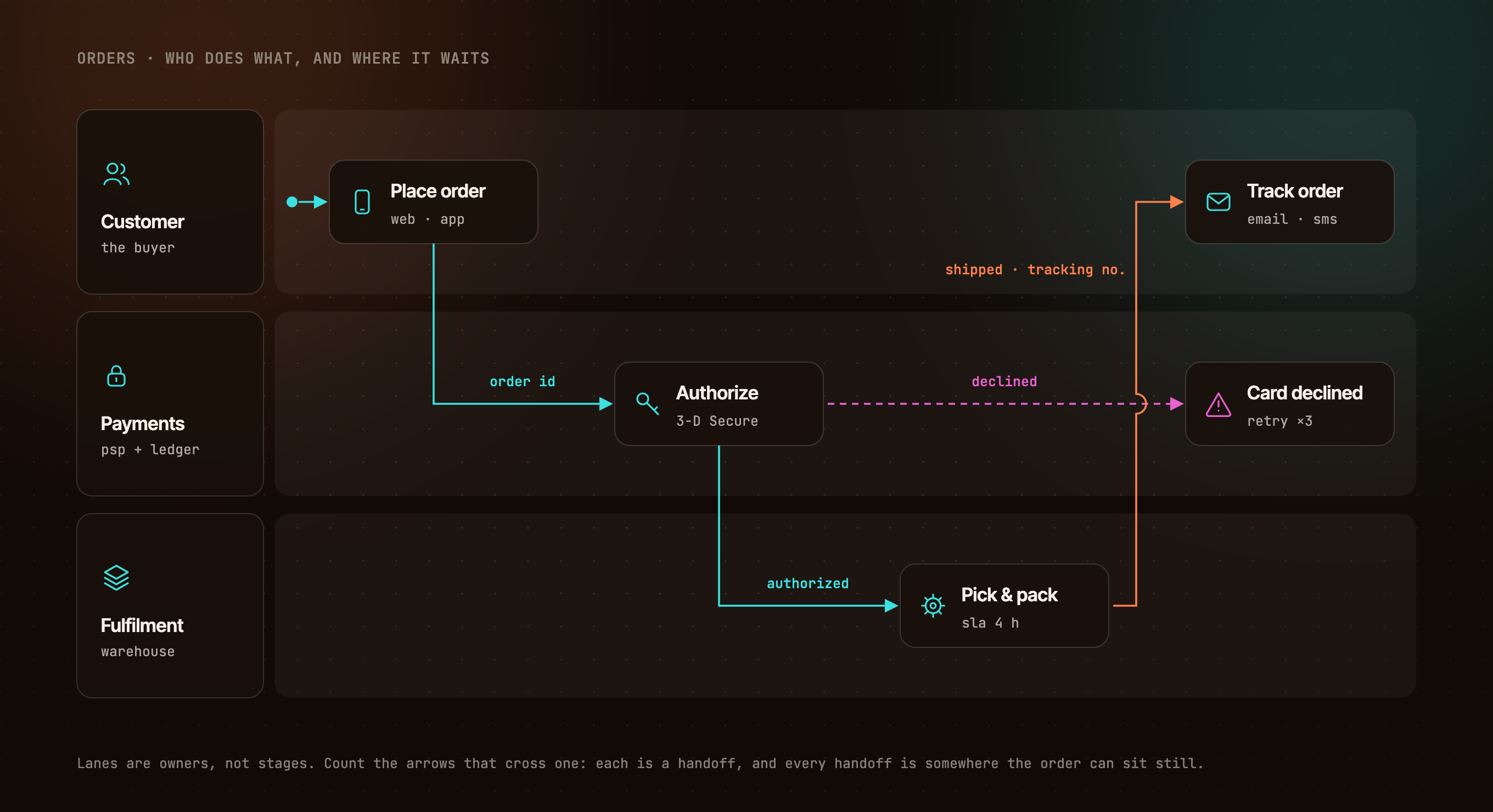Image resolution: width=1493 pixels, height=812 pixels.
Task: Select the Card declined node title
Action: [x=1305, y=393]
